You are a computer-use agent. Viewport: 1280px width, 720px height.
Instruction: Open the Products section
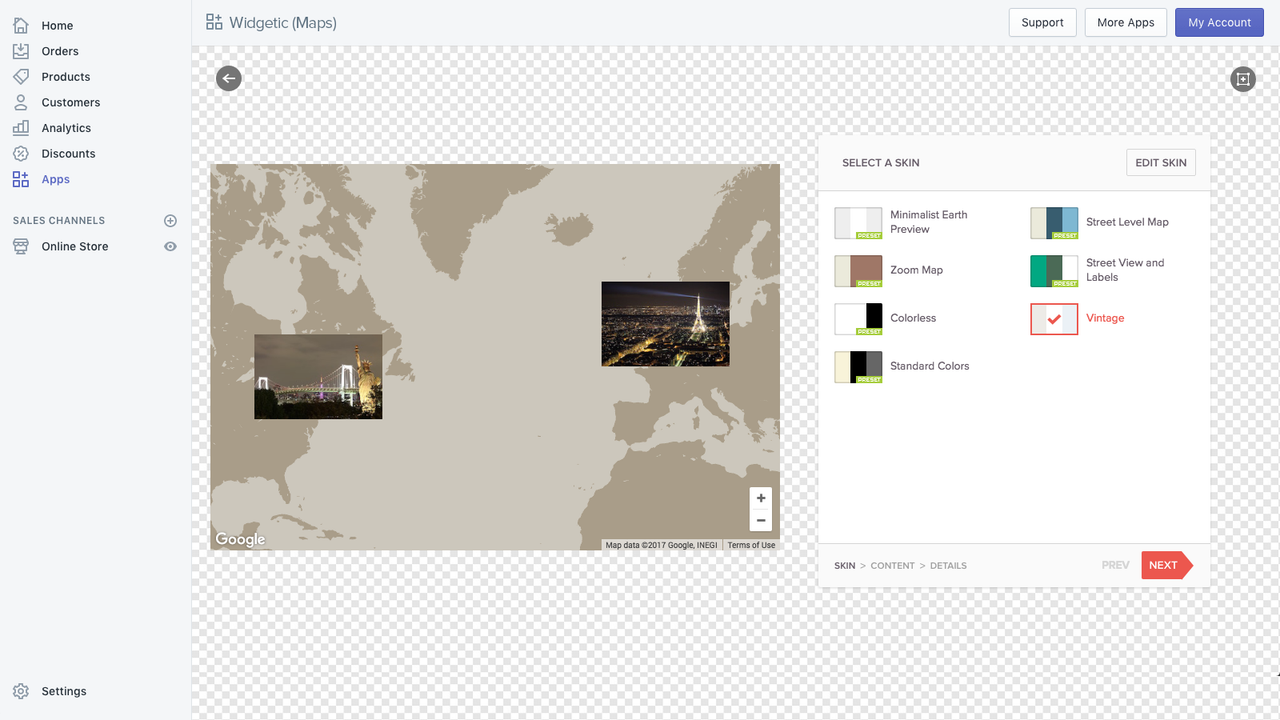click(x=22, y=76)
